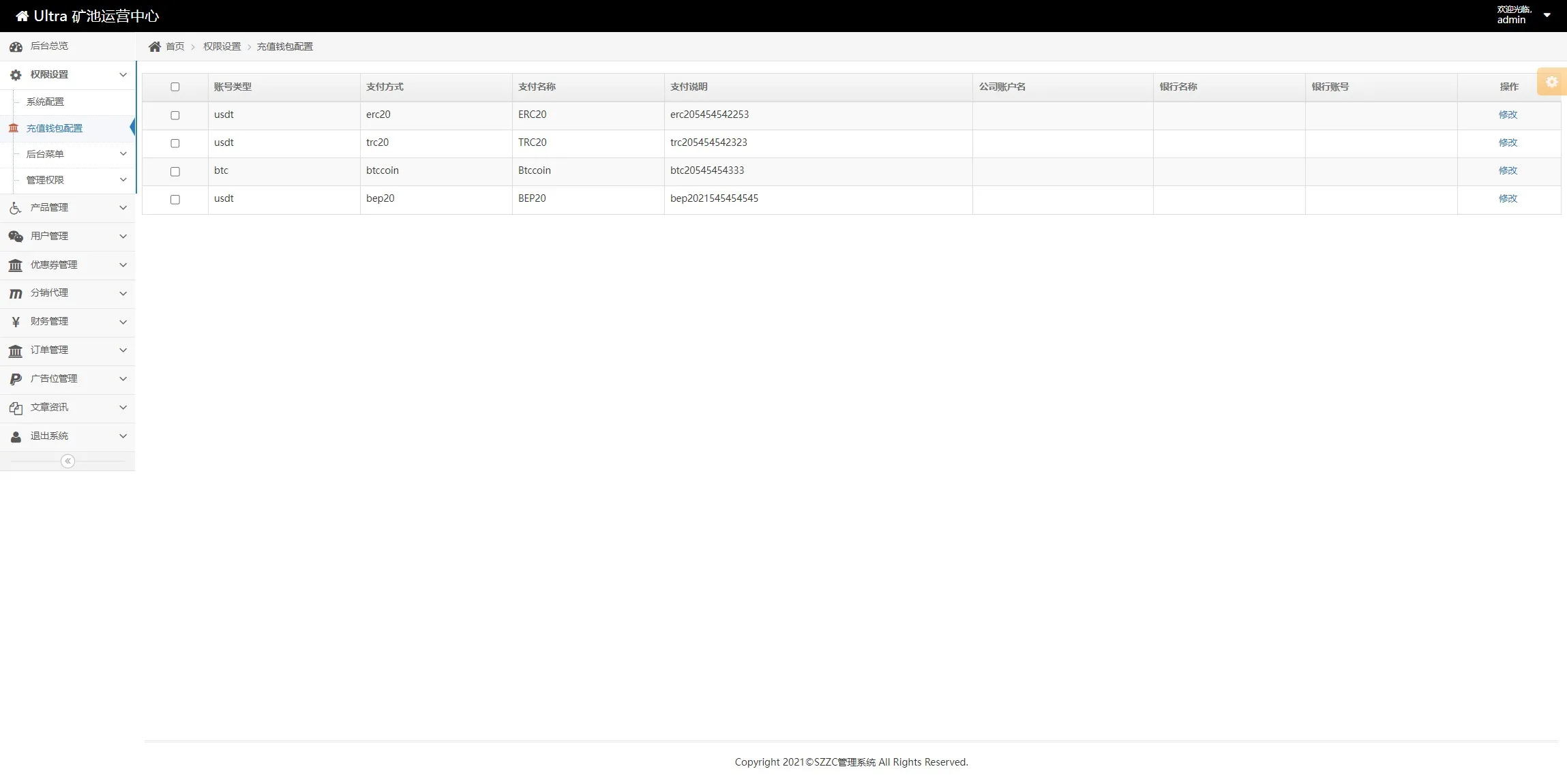Select 充值钱包配置 in the sidebar

(x=54, y=128)
